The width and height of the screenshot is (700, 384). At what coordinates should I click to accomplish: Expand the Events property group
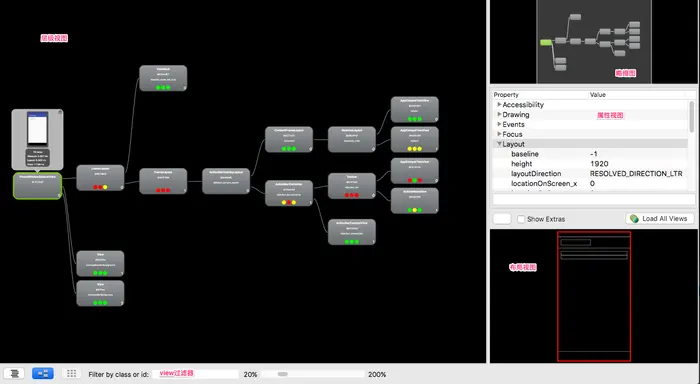click(x=499, y=124)
